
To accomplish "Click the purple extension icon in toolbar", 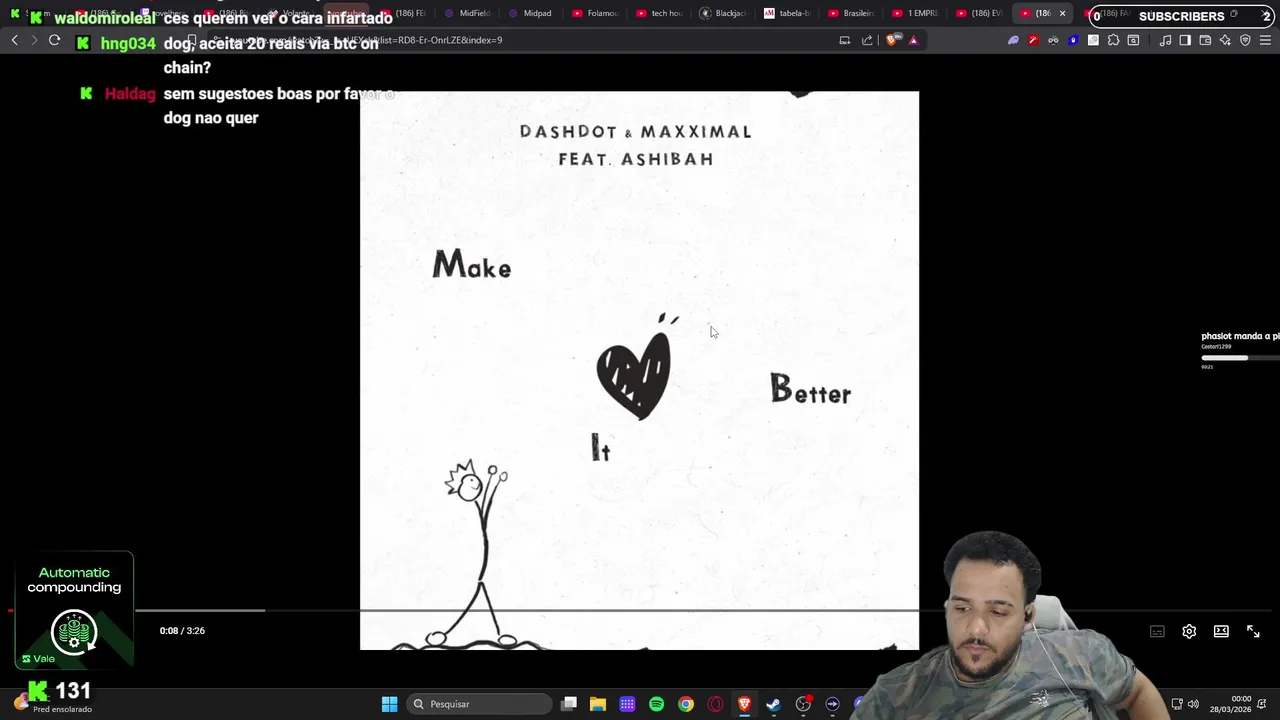I will click(x=1013, y=40).
